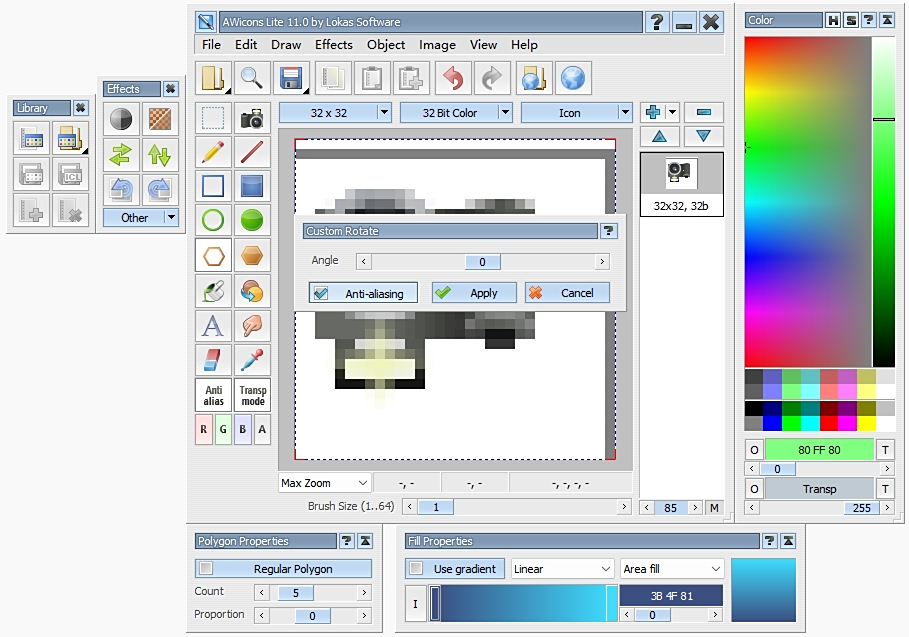
Task: Open the magnifier search icon
Action: tap(251, 78)
